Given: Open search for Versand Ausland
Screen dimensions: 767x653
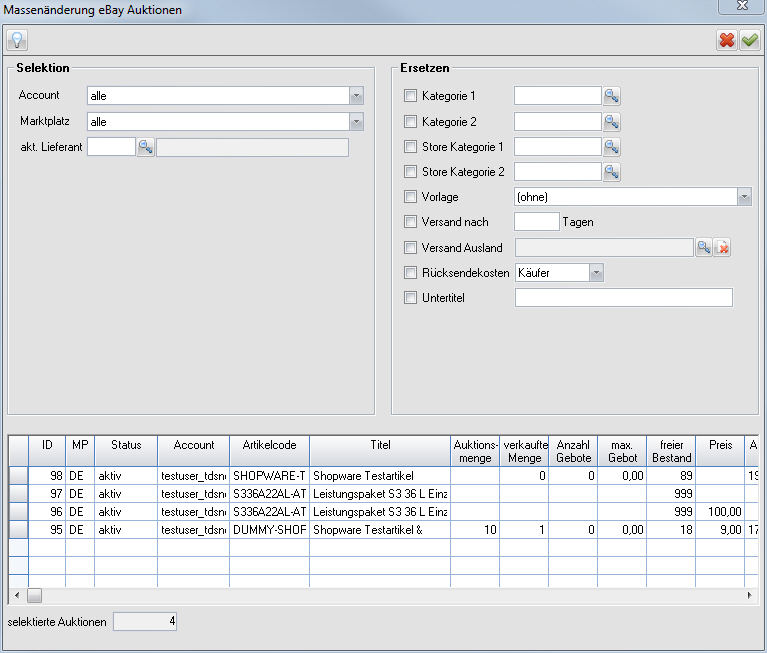Looking at the screenshot, I should 704,248.
